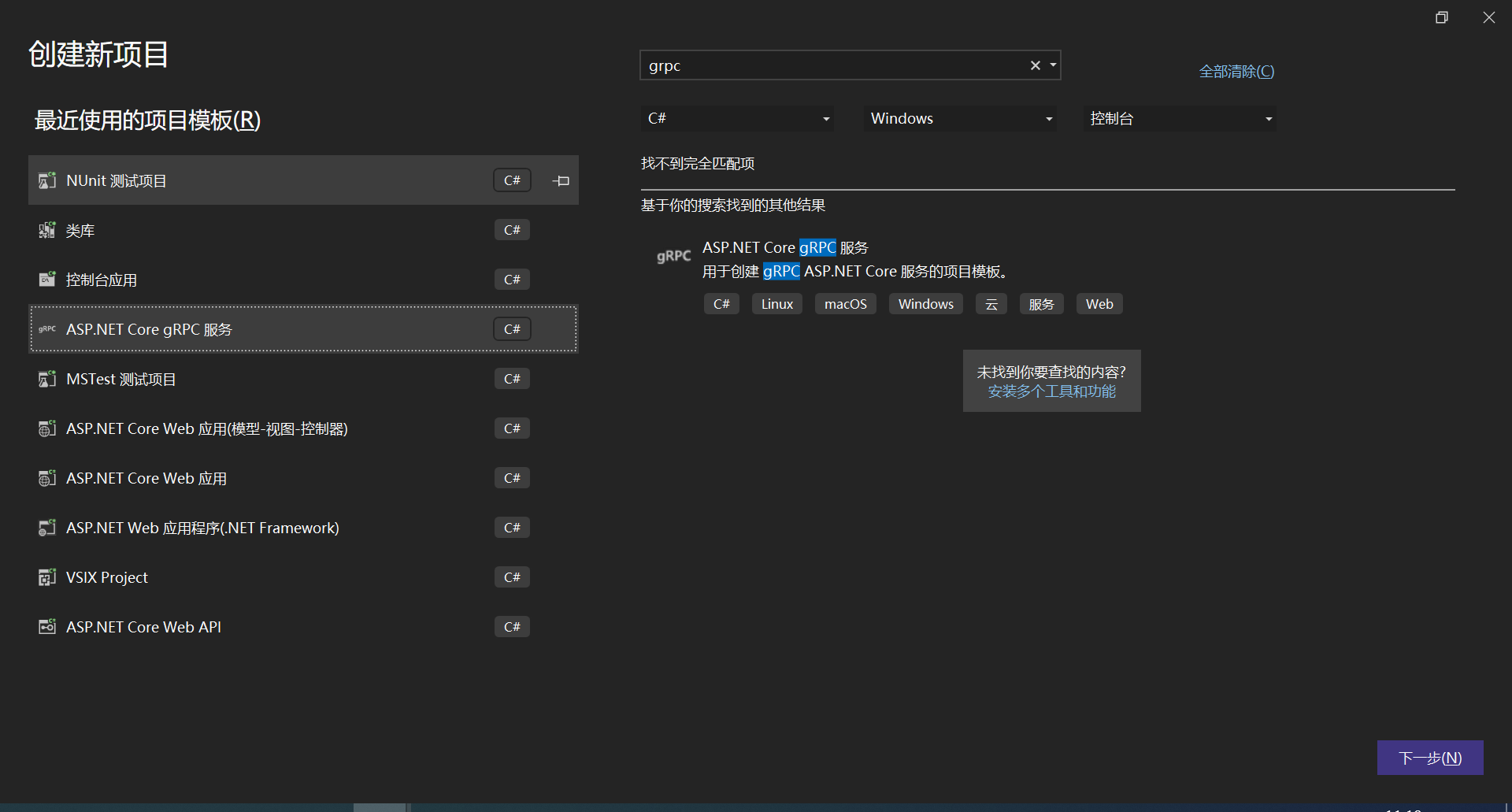The height and width of the screenshot is (812, 1512).
Task: Select ASP.NET Web 应用程序(.NET Framework) template
Action: [x=303, y=528]
